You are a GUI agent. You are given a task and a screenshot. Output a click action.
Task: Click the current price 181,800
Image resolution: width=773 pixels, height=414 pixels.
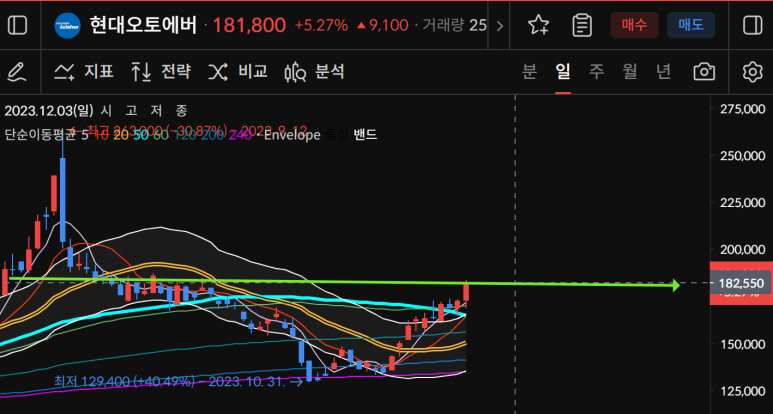(249, 26)
